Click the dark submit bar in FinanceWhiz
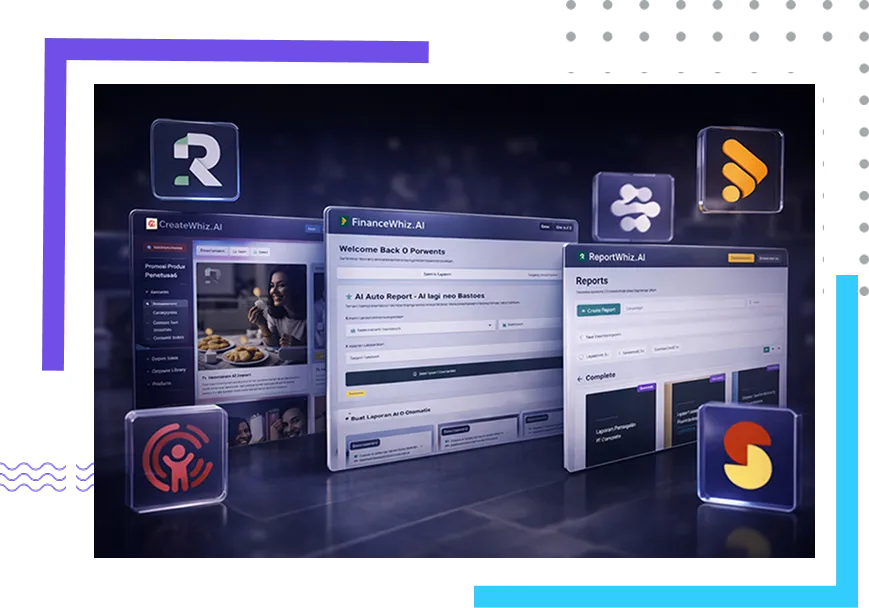 click(454, 372)
